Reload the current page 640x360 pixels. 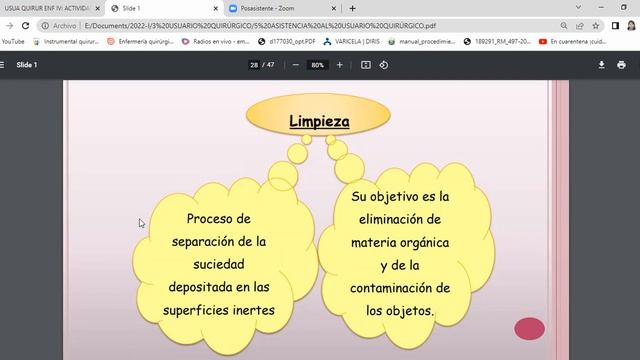(x=25, y=26)
